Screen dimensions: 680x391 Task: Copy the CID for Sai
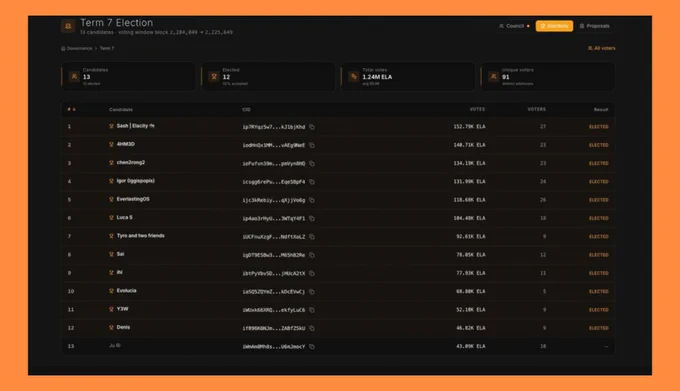pos(312,255)
